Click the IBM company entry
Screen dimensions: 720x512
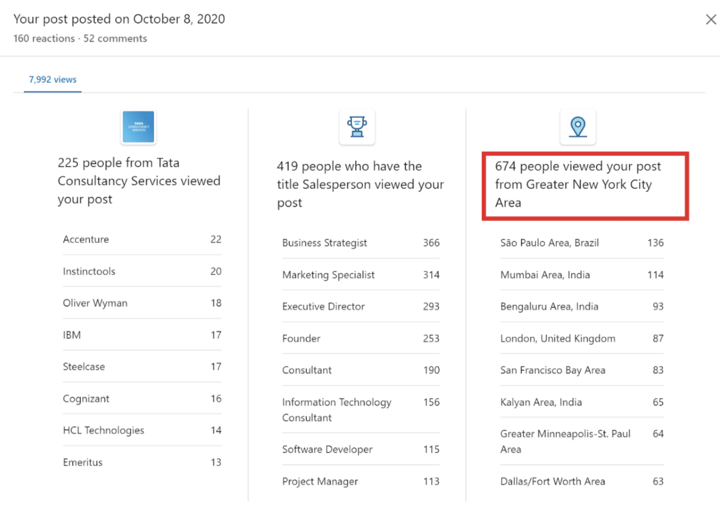(x=142, y=335)
